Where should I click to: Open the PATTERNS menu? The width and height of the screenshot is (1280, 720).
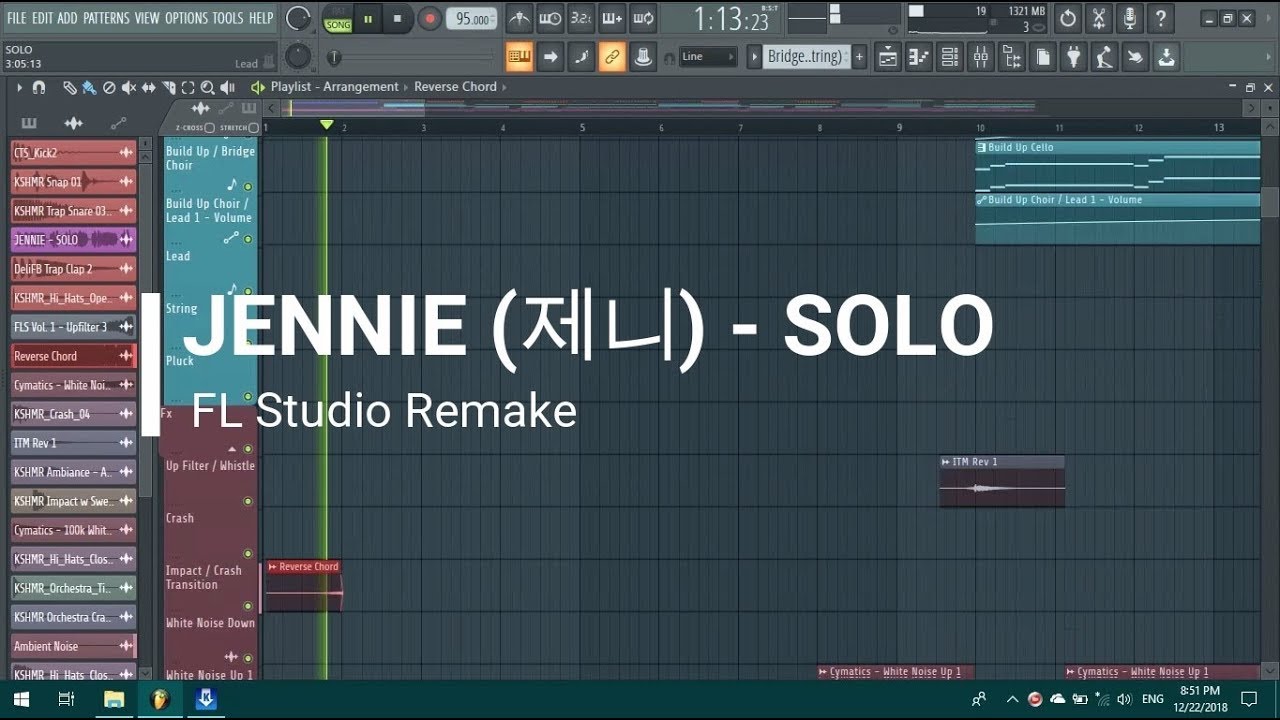pos(106,18)
